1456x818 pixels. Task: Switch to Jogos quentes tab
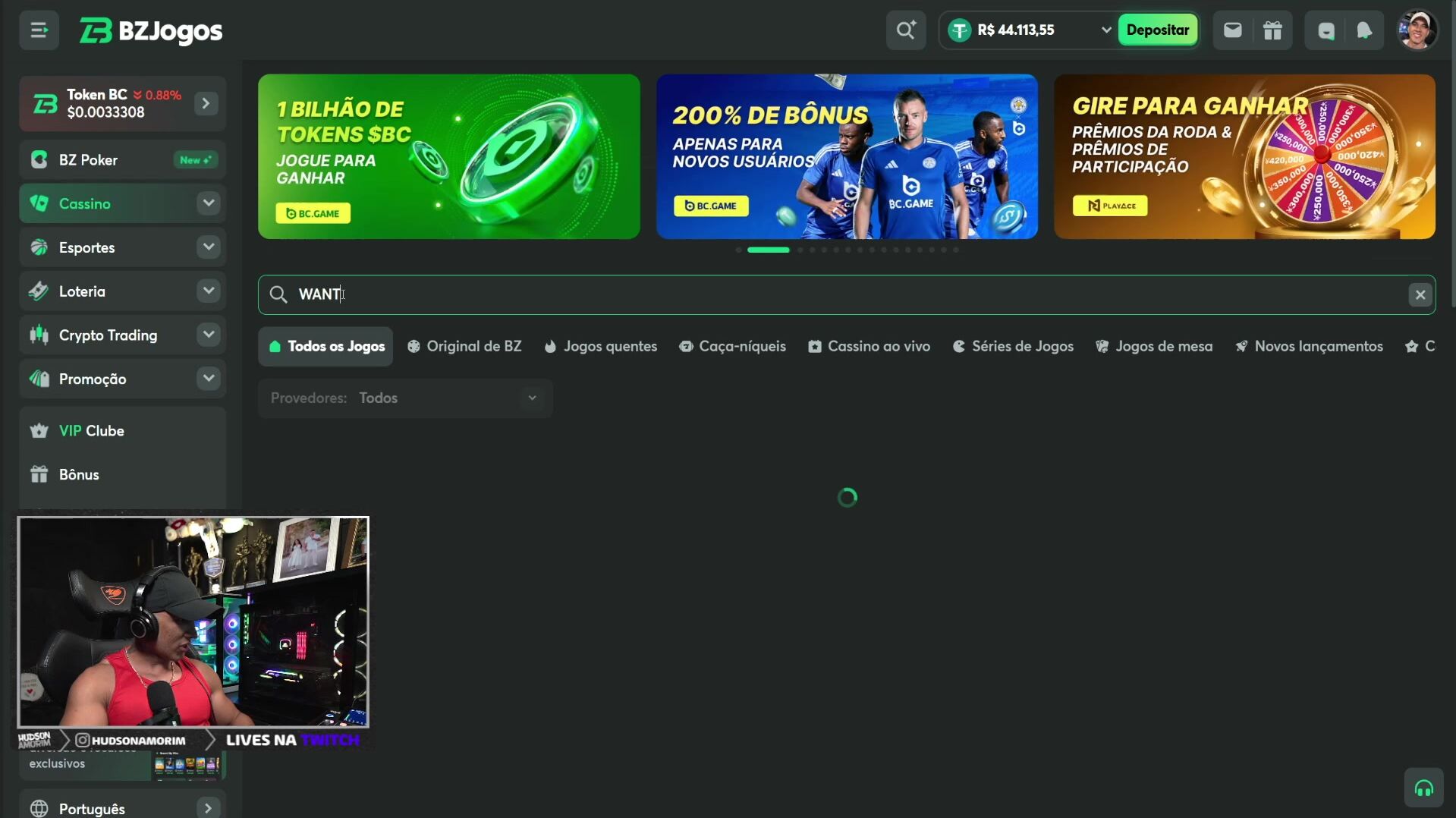601,347
